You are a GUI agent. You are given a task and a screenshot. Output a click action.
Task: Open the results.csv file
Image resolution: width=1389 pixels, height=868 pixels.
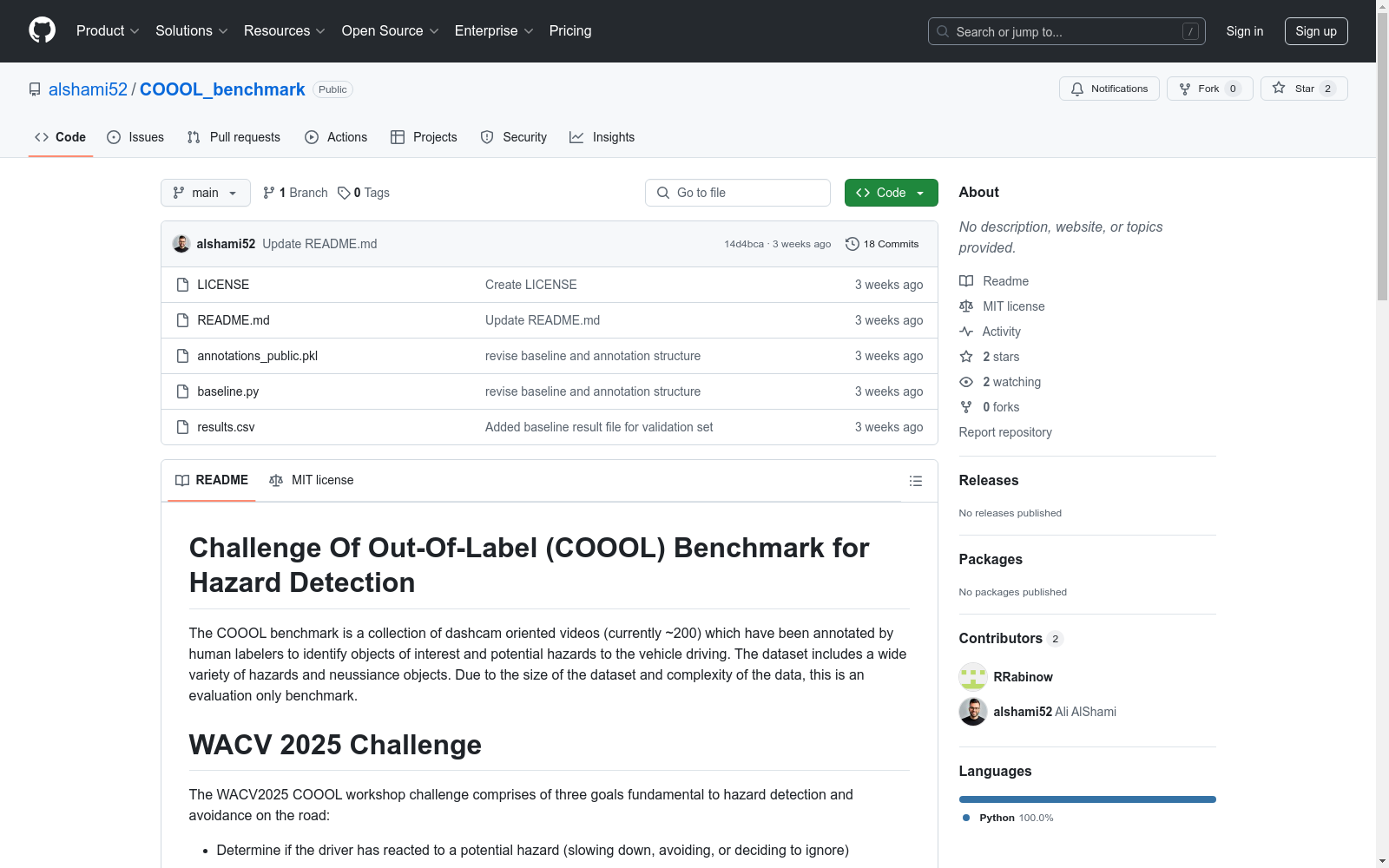pyautogui.click(x=226, y=427)
